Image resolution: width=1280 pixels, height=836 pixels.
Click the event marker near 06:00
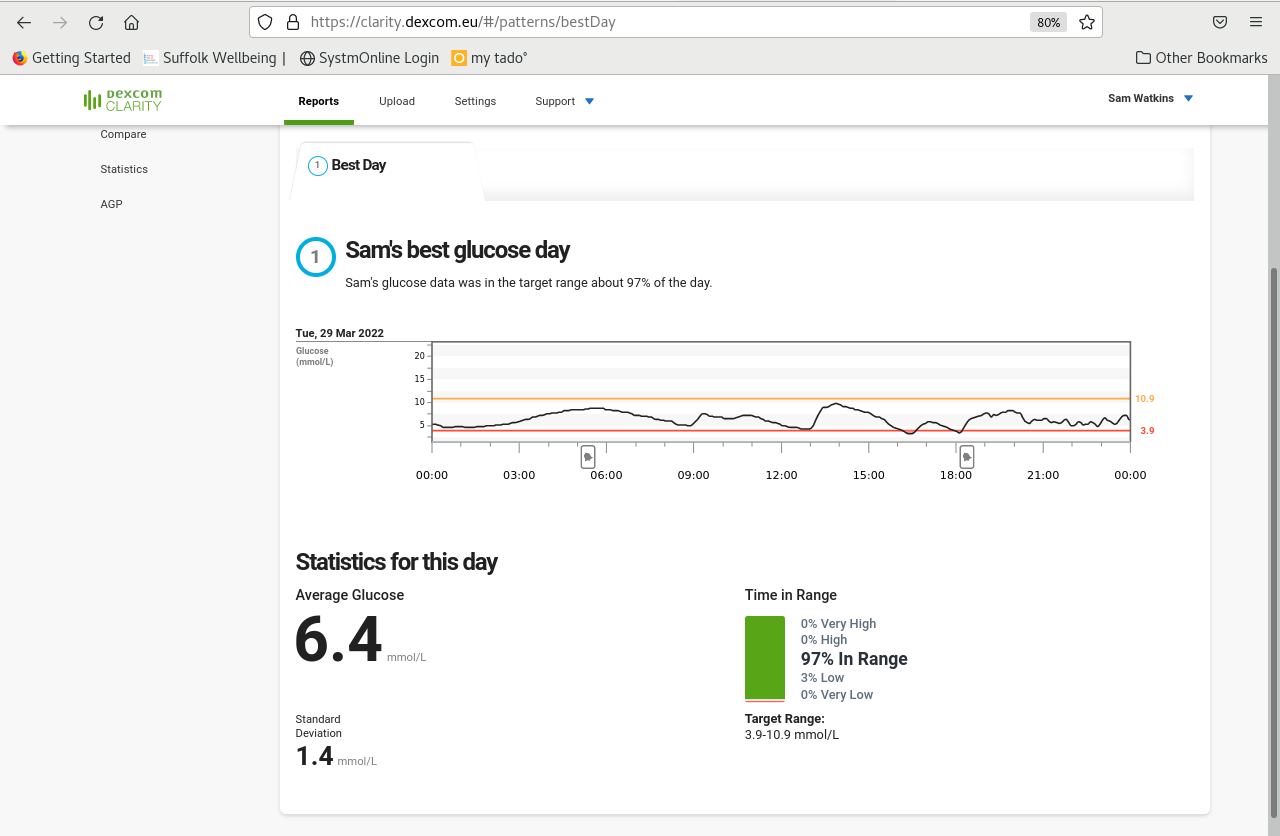[588, 457]
